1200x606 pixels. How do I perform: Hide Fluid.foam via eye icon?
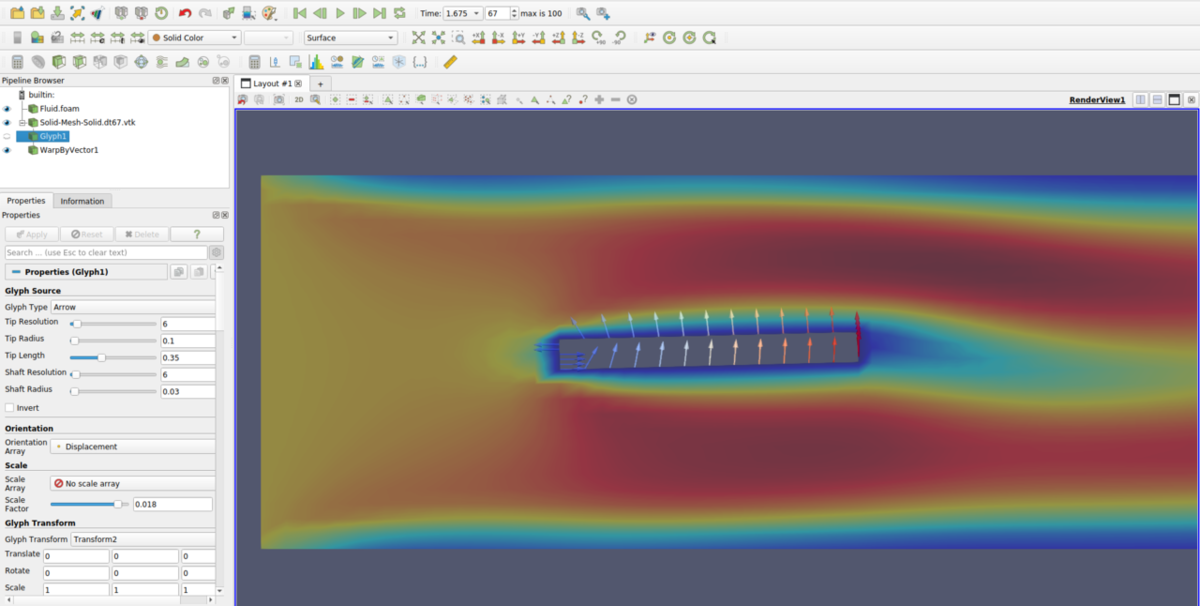click(7, 108)
